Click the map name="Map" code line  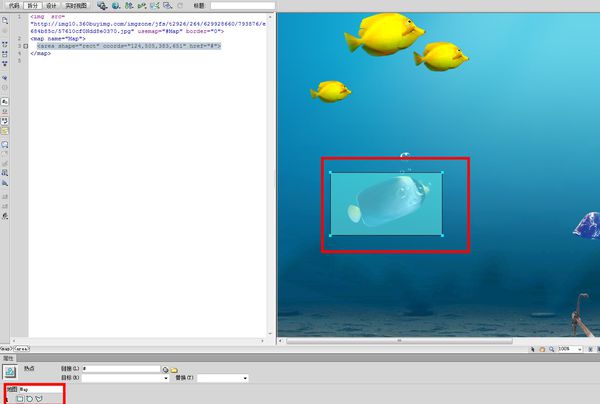58,39
